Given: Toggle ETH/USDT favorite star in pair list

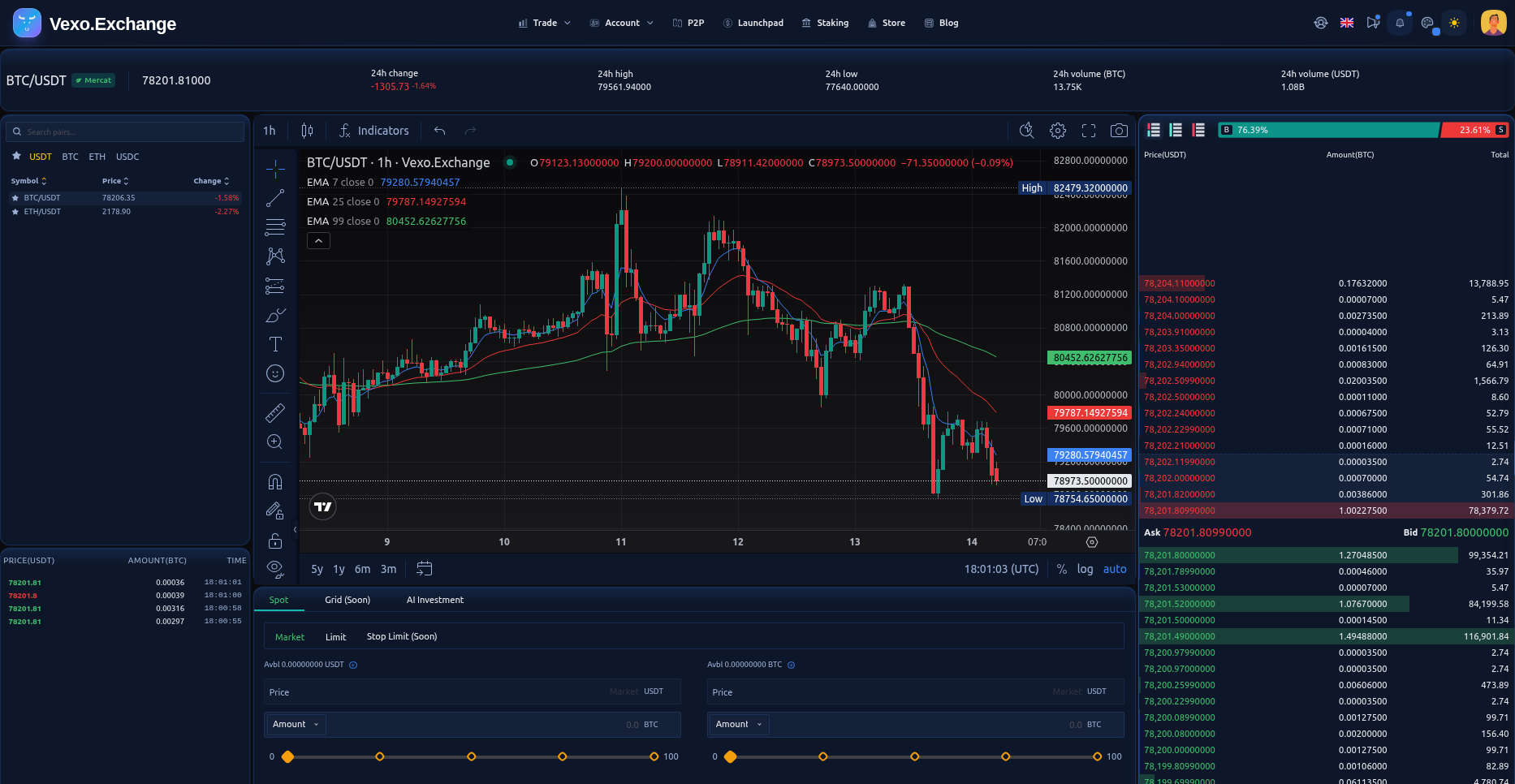Looking at the screenshot, I should [x=15, y=212].
